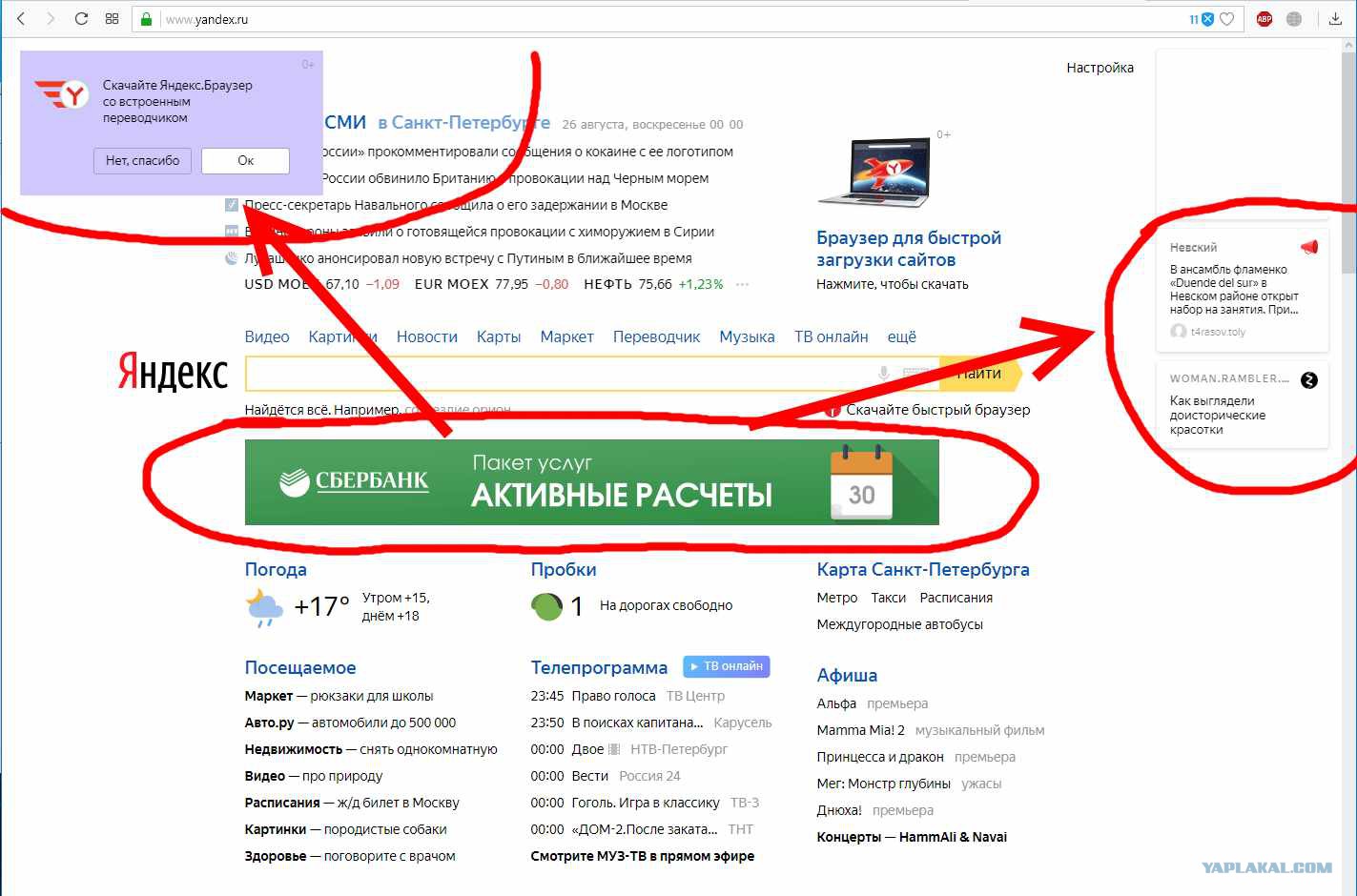
Task: Open the browser downloads icon
Action: pos(1335,19)
